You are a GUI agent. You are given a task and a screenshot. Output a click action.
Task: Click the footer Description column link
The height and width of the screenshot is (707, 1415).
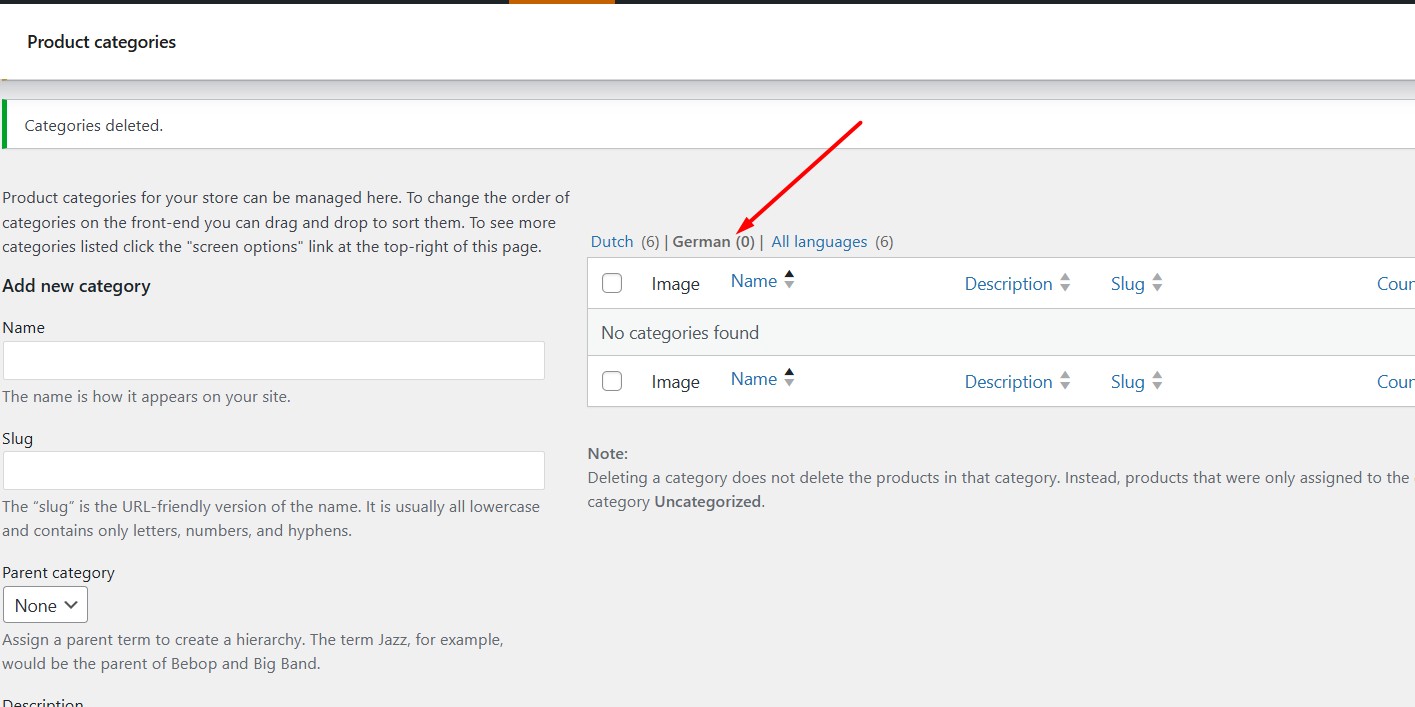click(x=1008, y=382)
